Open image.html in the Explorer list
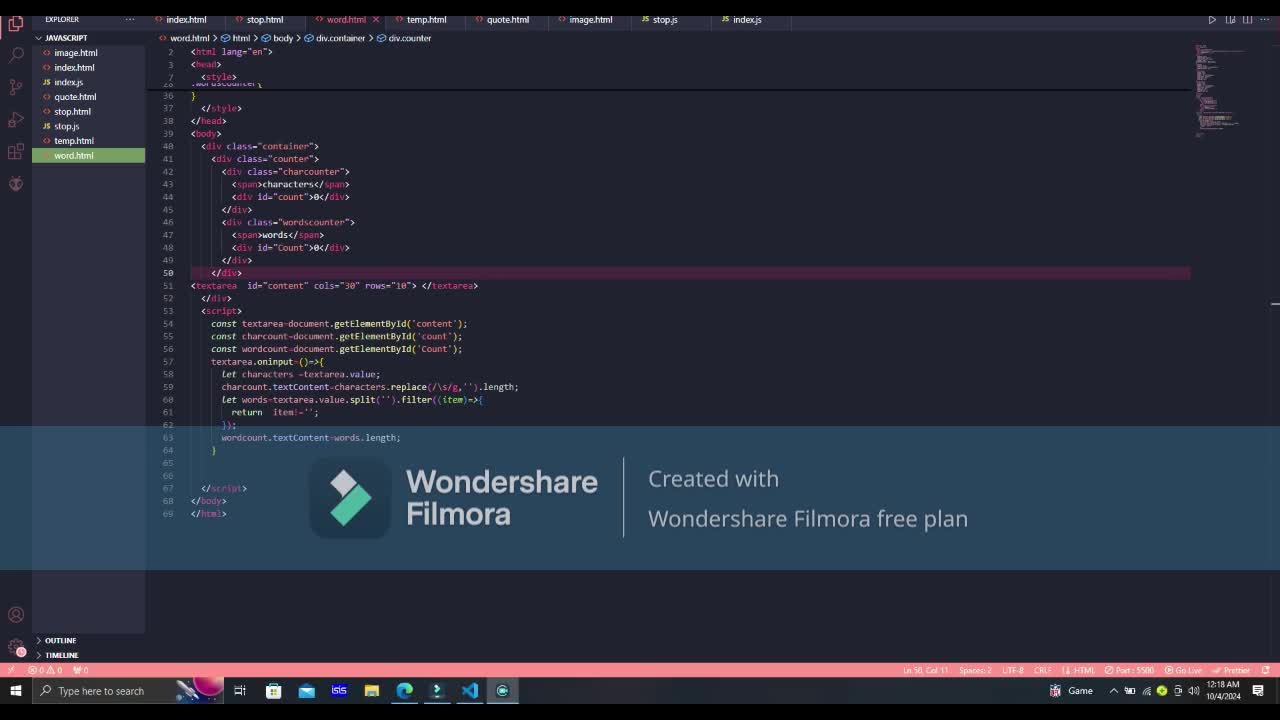Viewport: 1280px width, 720px height. tap(88, 53)
